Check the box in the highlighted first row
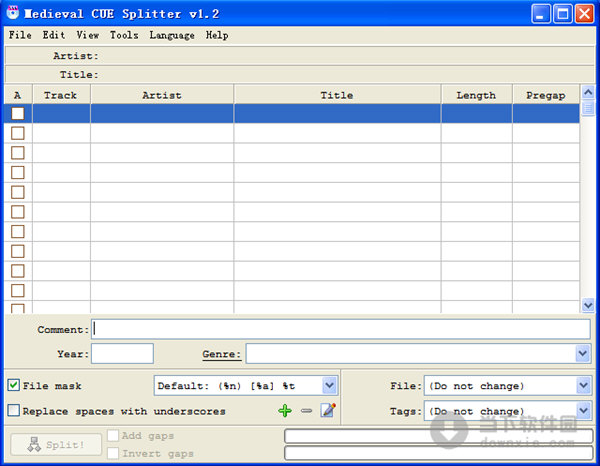 [18, 113]
